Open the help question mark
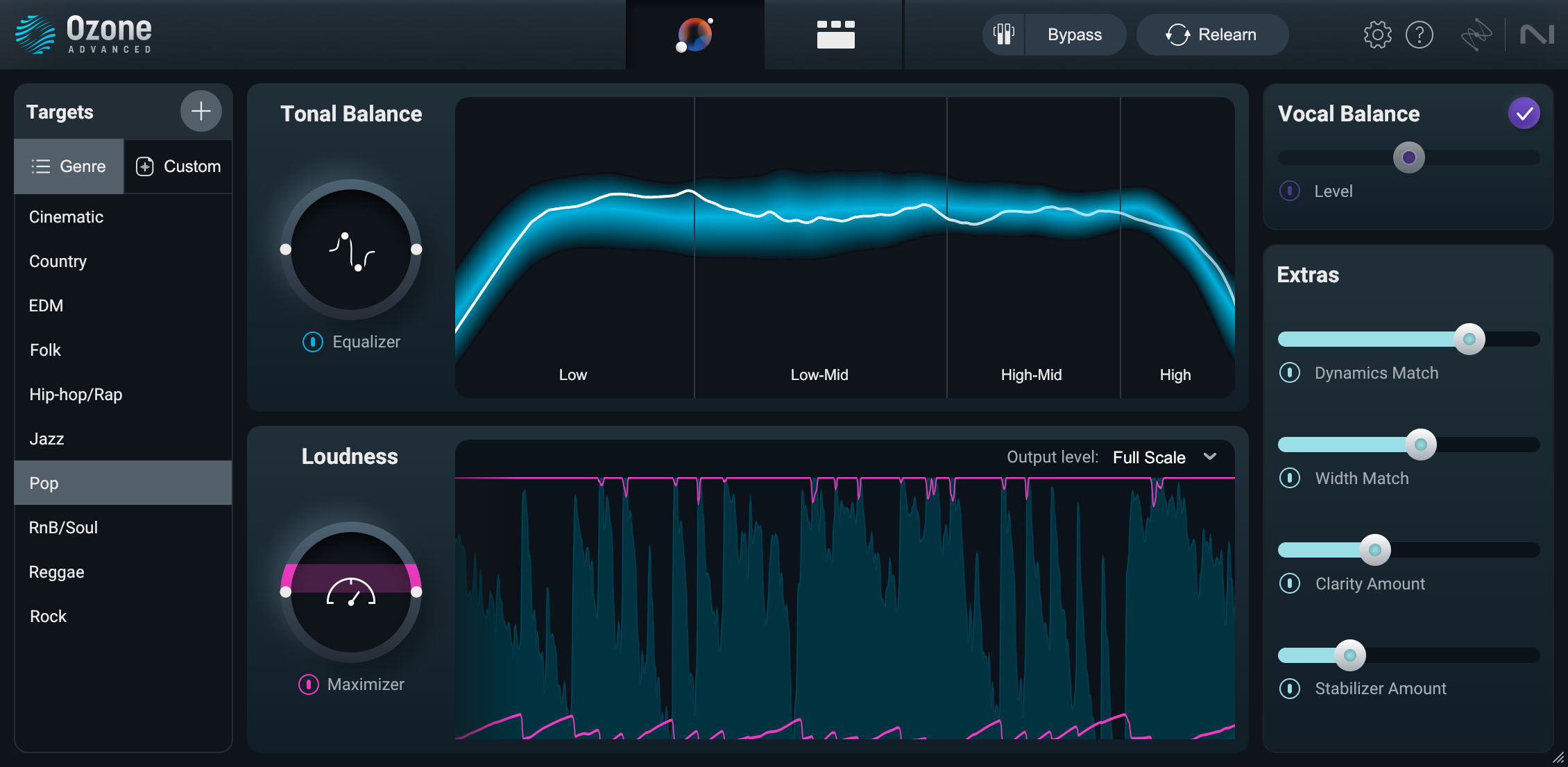 click(1420, 34)
